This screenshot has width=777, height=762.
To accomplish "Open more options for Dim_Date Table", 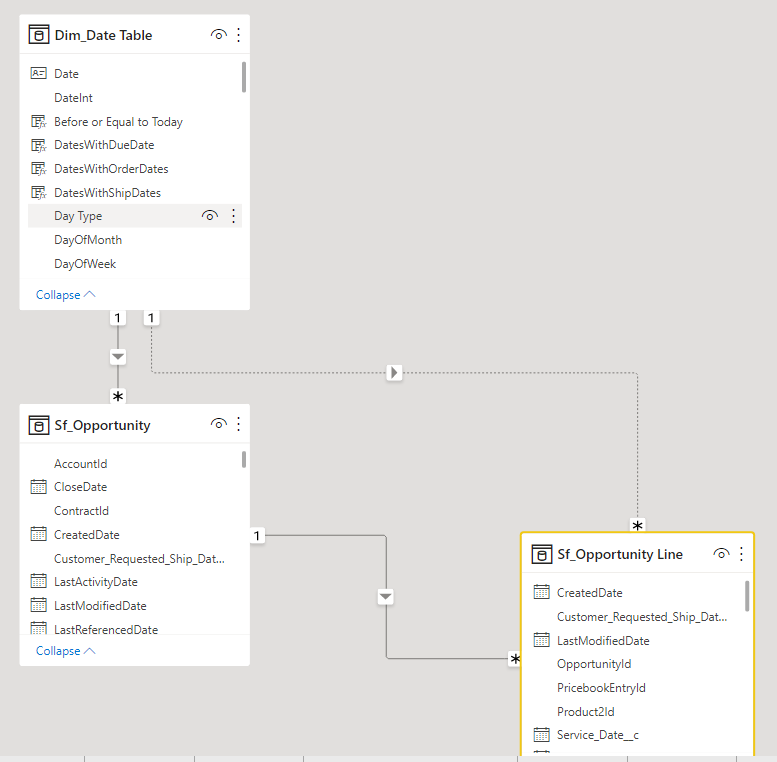I will coord(239,35).
